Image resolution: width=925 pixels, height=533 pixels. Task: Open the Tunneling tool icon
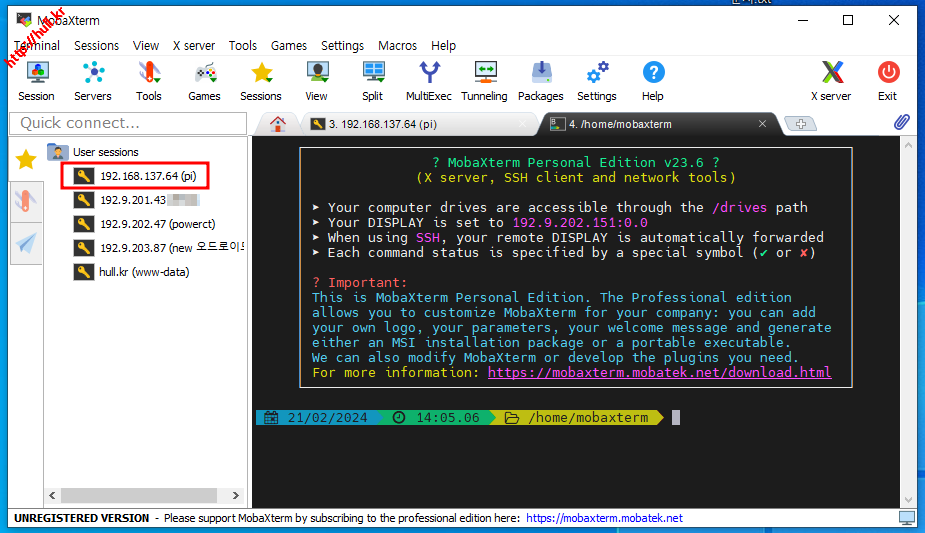tap(484, 80)
